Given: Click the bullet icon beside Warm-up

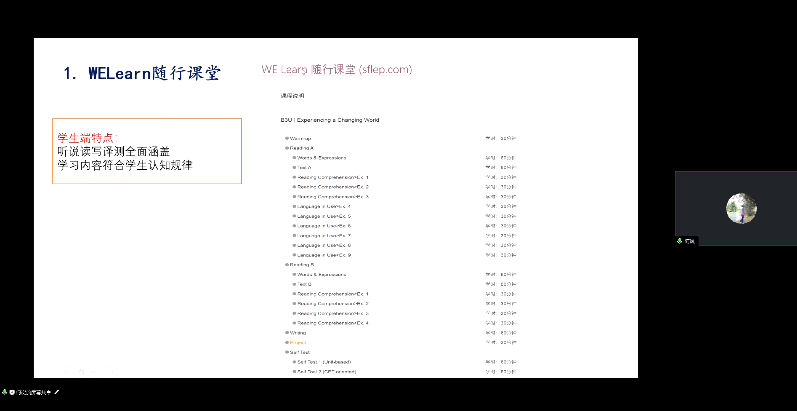Looking at the screenshot, I should click(286, 138).
